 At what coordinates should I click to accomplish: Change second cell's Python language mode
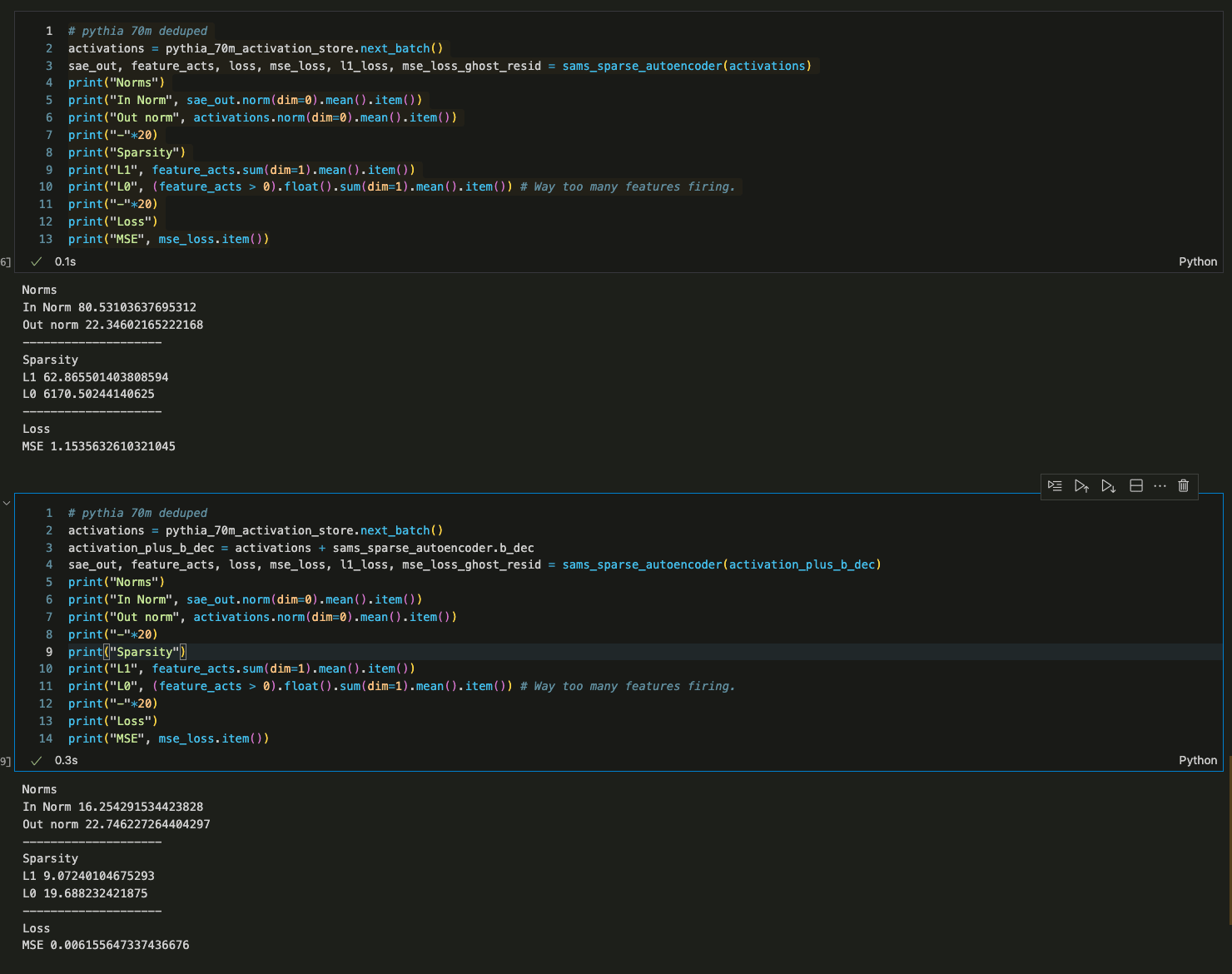(x=1197, y=760)
